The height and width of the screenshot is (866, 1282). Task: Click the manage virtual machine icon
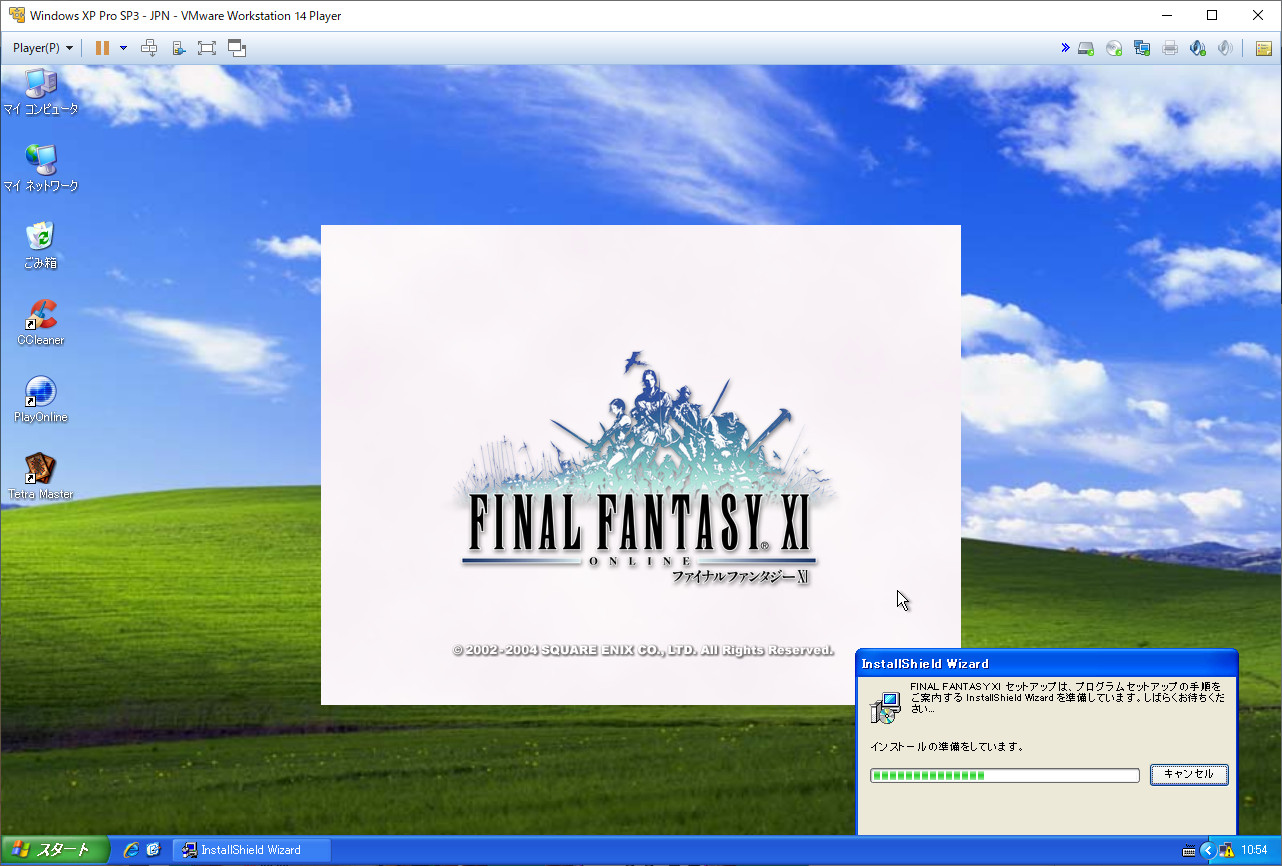point(178,48)
